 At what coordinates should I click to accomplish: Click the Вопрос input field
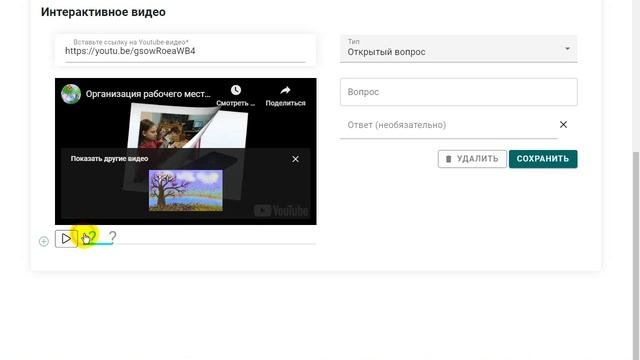click(x=458, y=92)
